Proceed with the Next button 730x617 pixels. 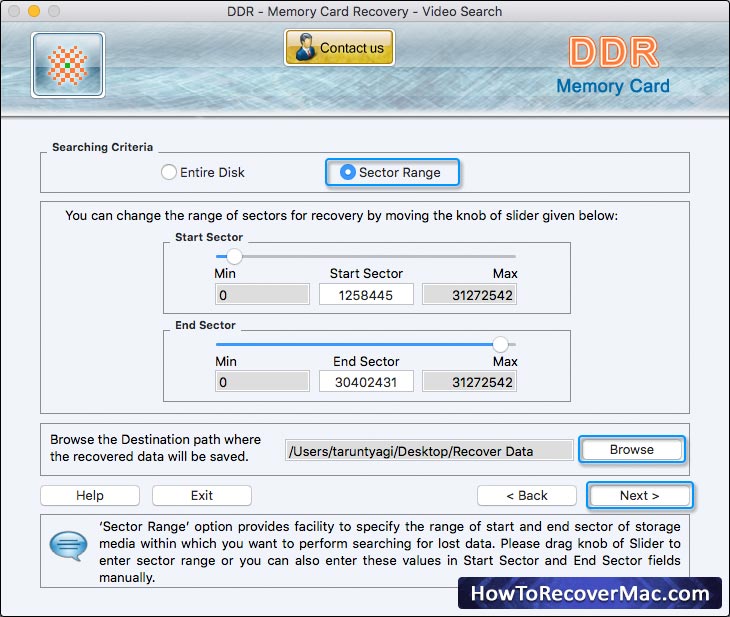pyautogui.click(x=639, y=496)
